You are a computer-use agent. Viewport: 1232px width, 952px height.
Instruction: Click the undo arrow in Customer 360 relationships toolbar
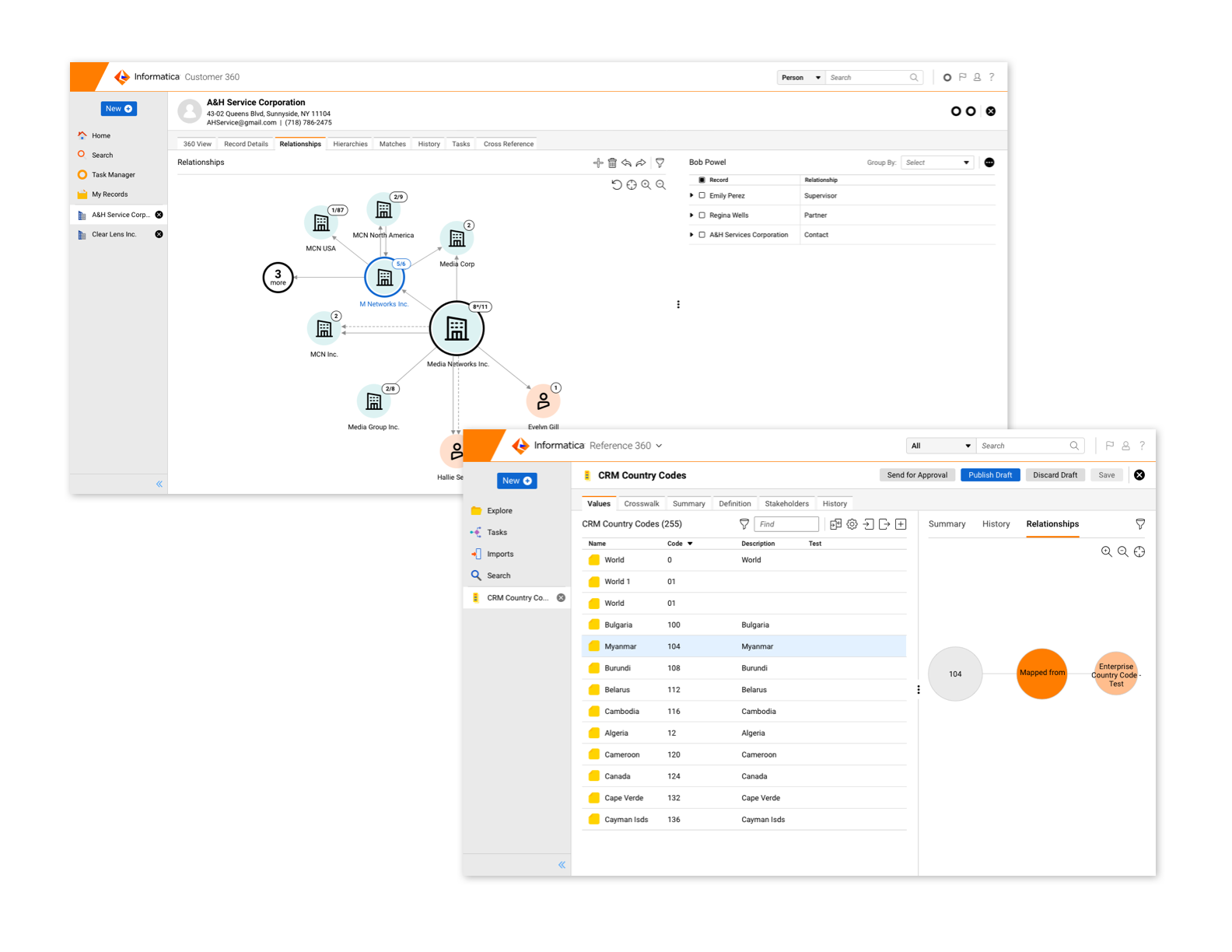(626, 163)
